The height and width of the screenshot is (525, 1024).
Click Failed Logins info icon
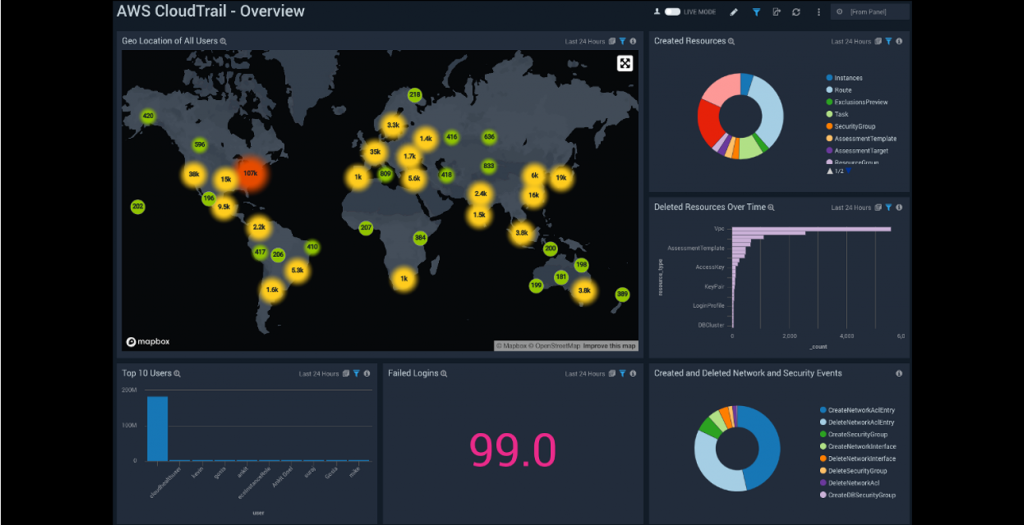[633, 374]
